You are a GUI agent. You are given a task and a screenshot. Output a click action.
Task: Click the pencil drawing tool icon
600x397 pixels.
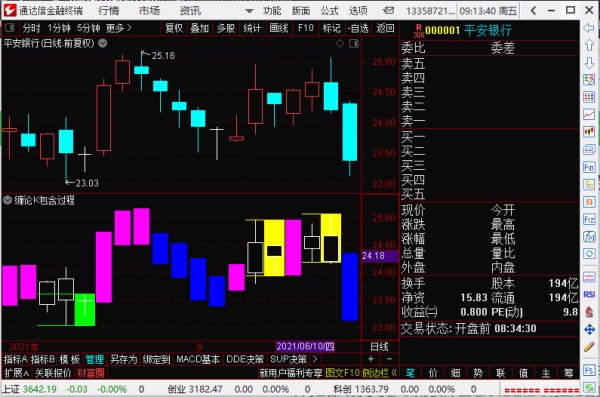pos(589,347)
